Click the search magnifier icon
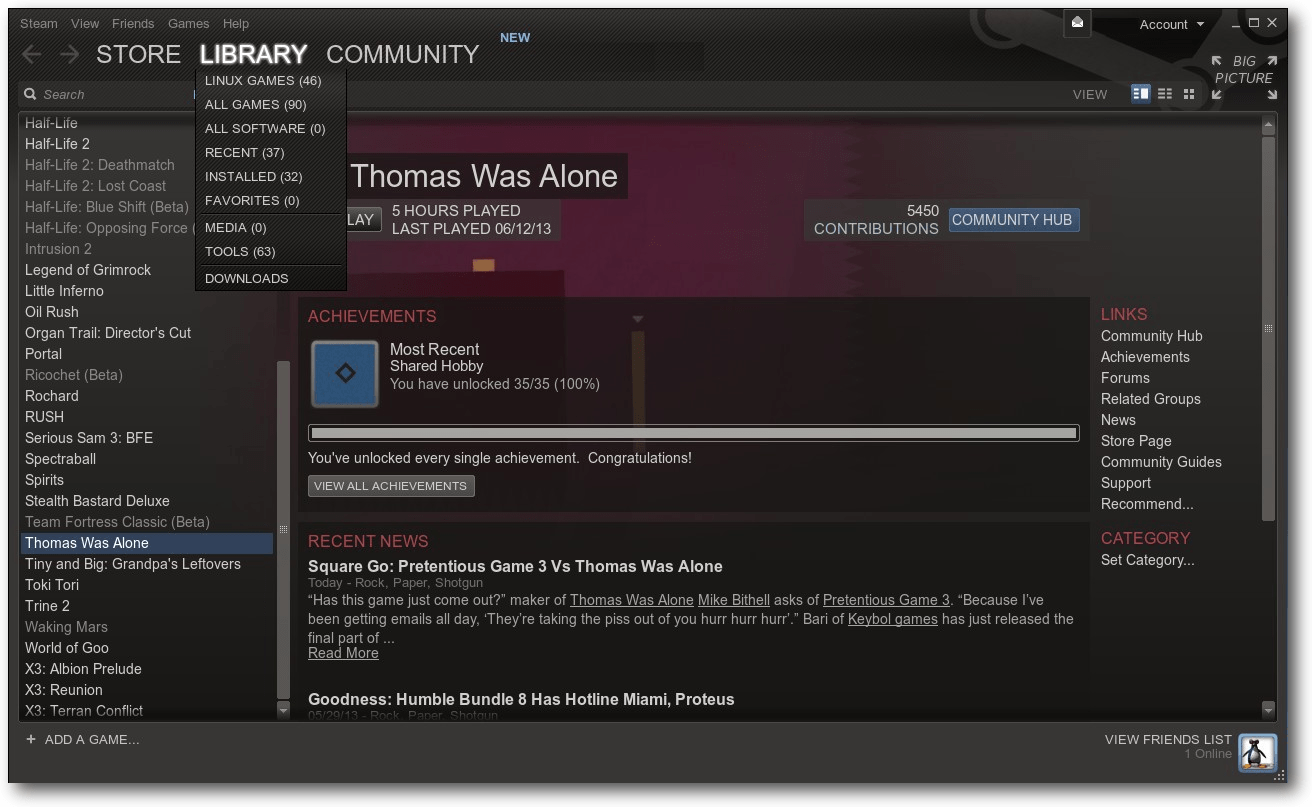Screen dimensions: 1312x807 [31, 94]
